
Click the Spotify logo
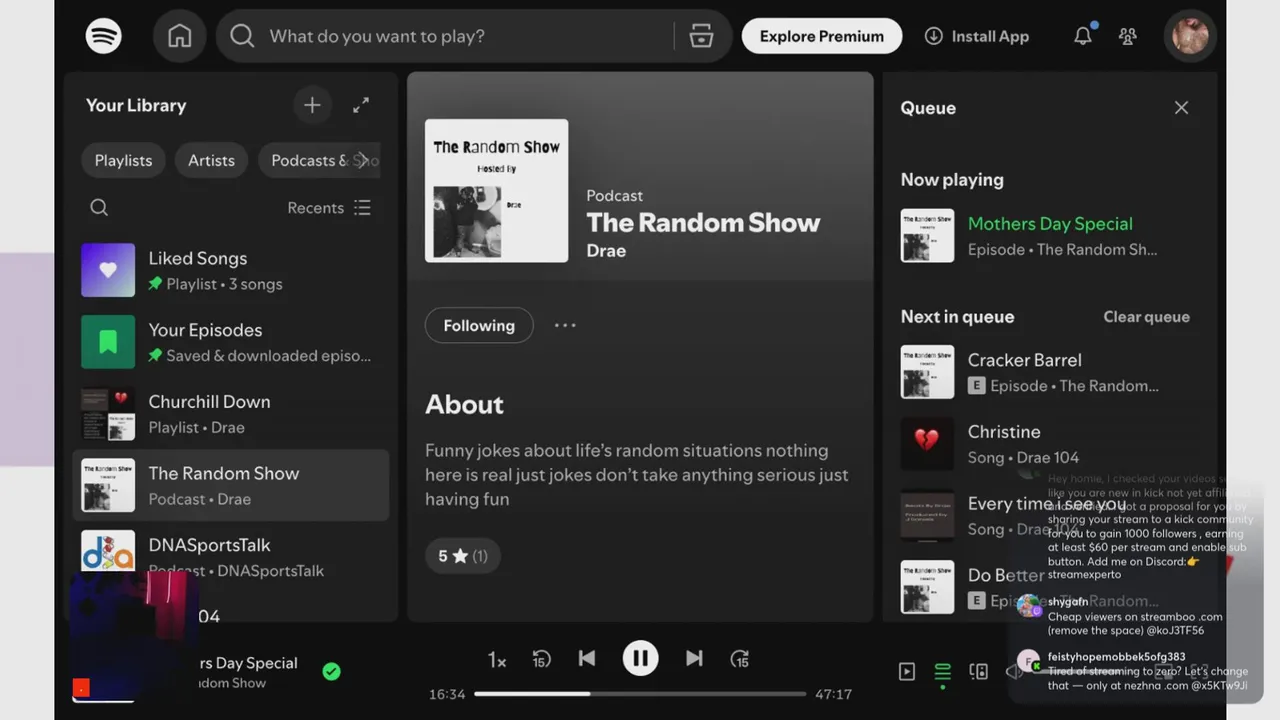[104, 36]
